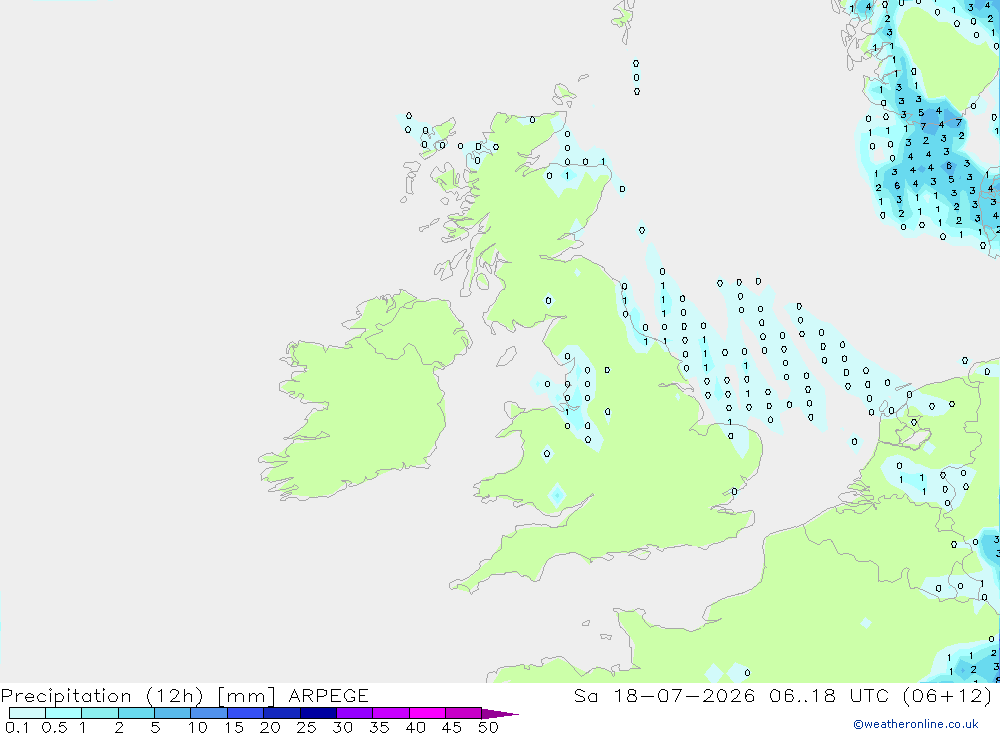Click the "45" legend value
Viewport: 1000px width, 733px height.
pos(452,727)
